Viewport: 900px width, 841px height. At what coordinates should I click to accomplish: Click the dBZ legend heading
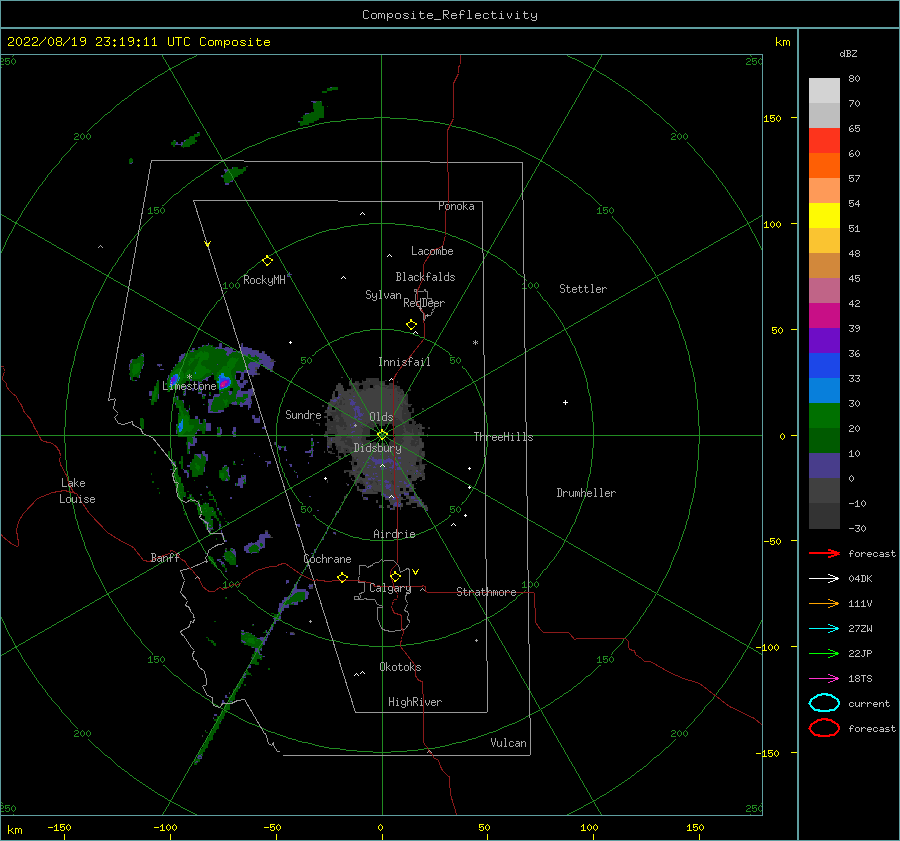[848, 53]
